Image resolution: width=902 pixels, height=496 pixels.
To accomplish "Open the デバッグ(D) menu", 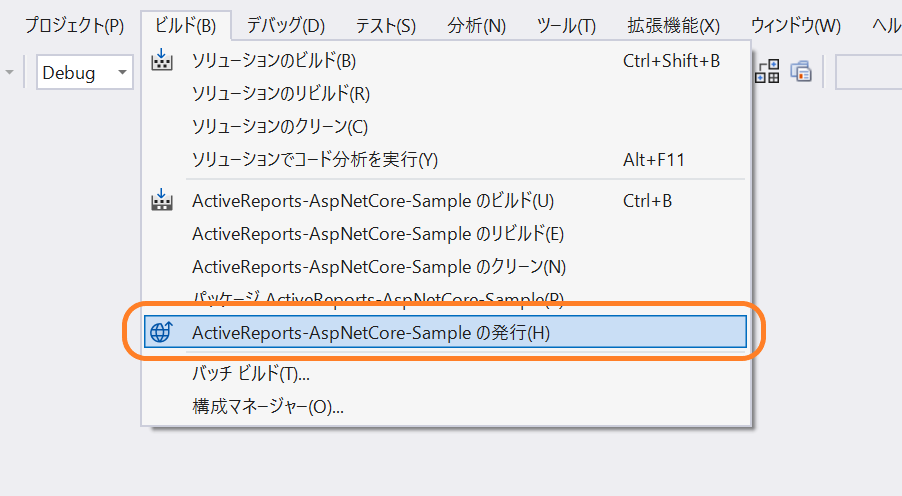I will tap(285, 26).
